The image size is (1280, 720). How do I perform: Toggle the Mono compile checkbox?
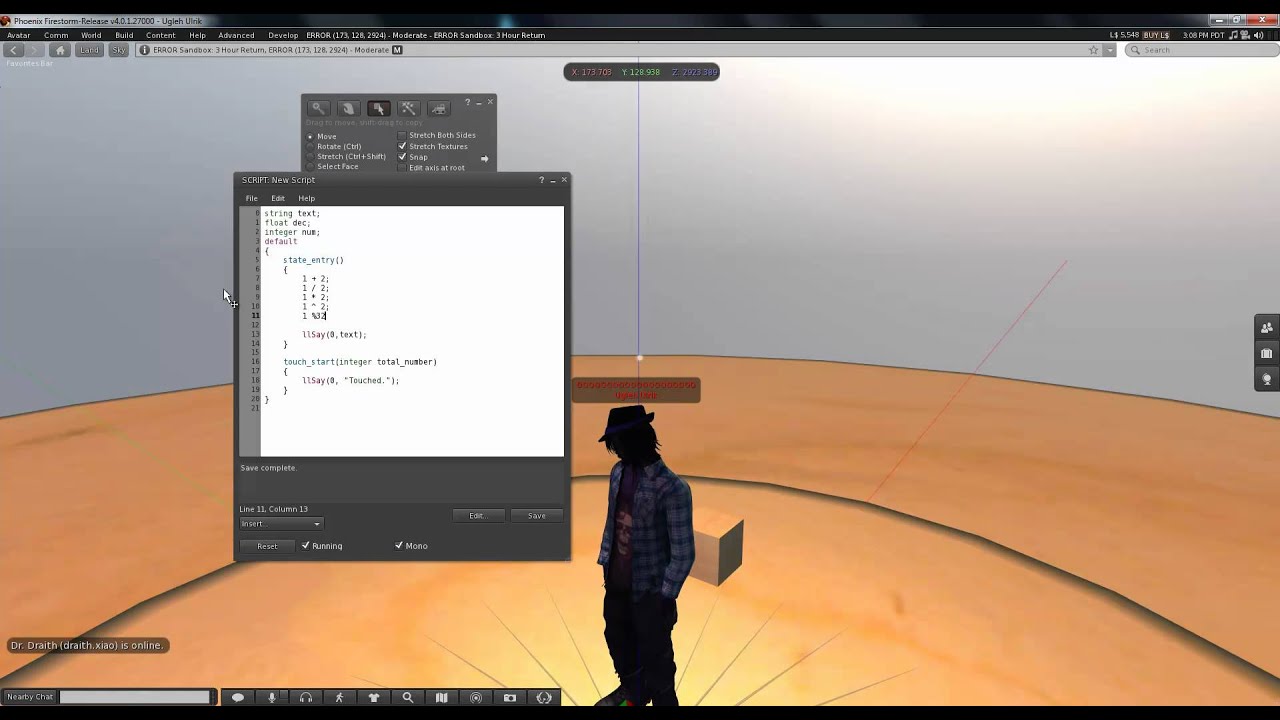[411, 546]
